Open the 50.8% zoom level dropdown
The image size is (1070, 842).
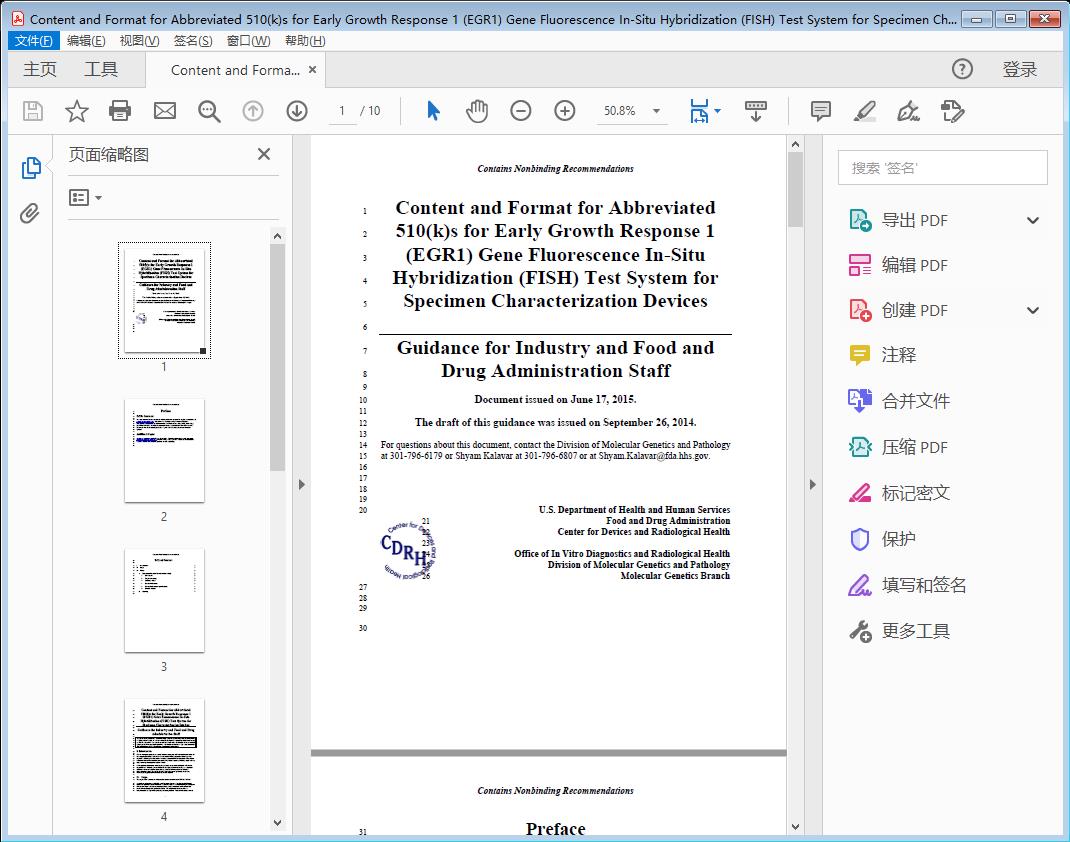tap(632, 111)
